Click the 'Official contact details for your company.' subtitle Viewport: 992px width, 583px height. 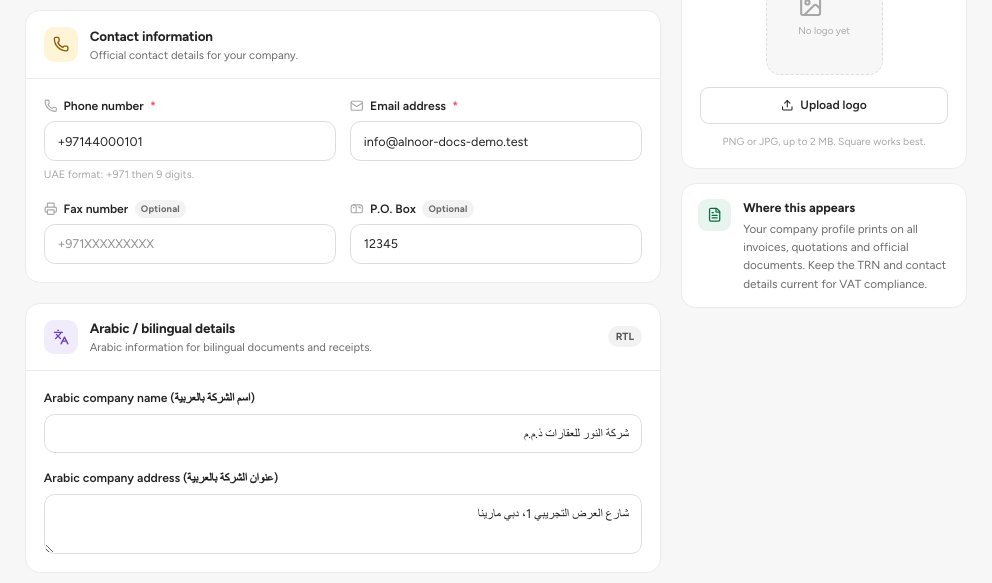[x=194, y=55]
